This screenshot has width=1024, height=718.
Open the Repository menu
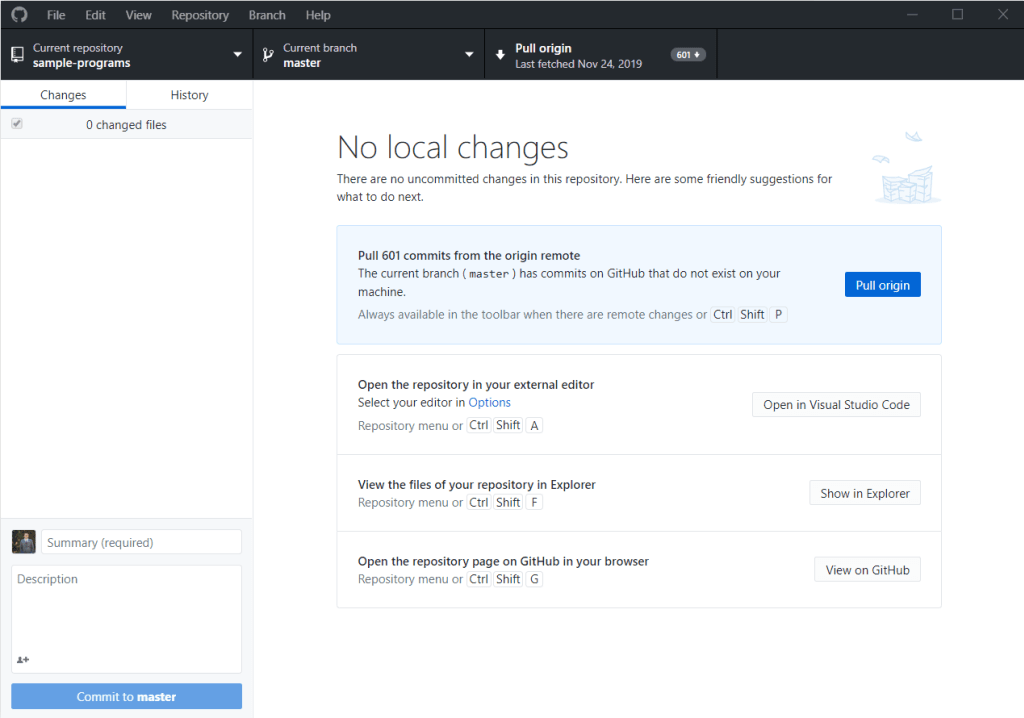[x=200, y=15]
